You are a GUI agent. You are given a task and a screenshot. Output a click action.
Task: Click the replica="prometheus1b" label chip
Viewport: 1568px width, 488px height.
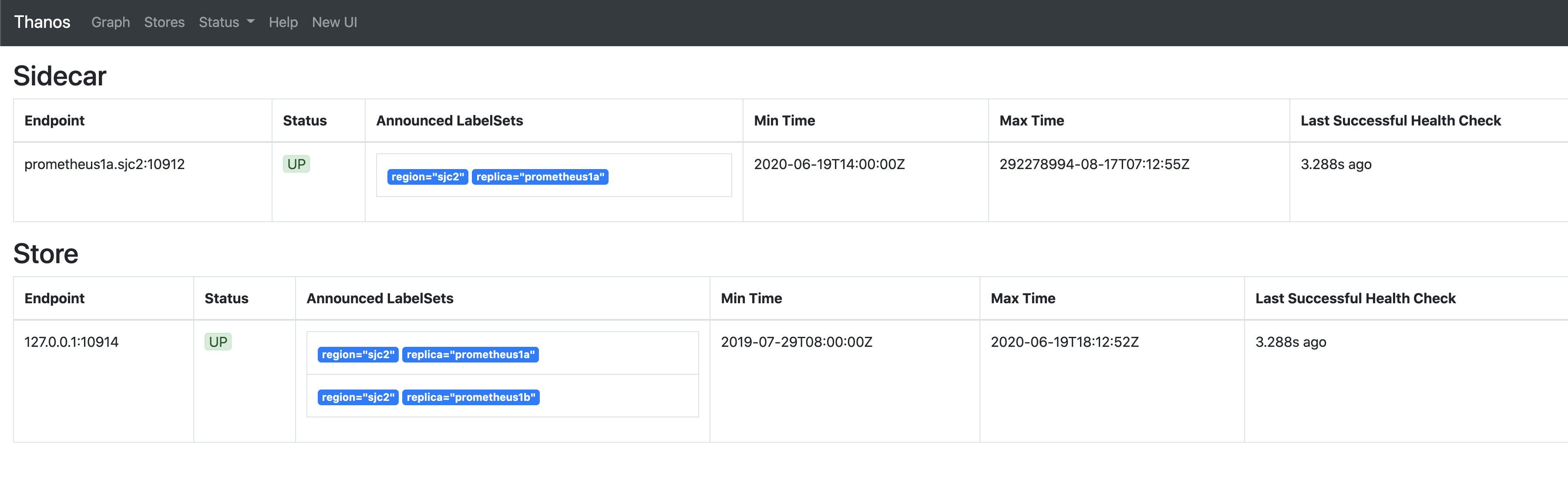point(471,396)
